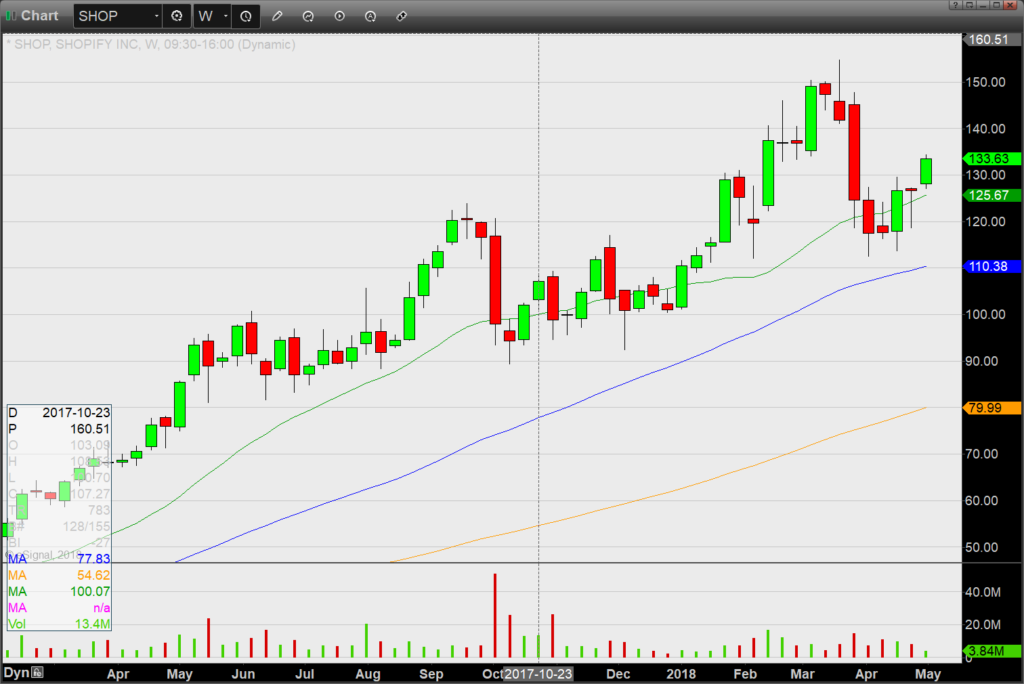Click the 79.99 orange MA price tag

tap(992, 408)
